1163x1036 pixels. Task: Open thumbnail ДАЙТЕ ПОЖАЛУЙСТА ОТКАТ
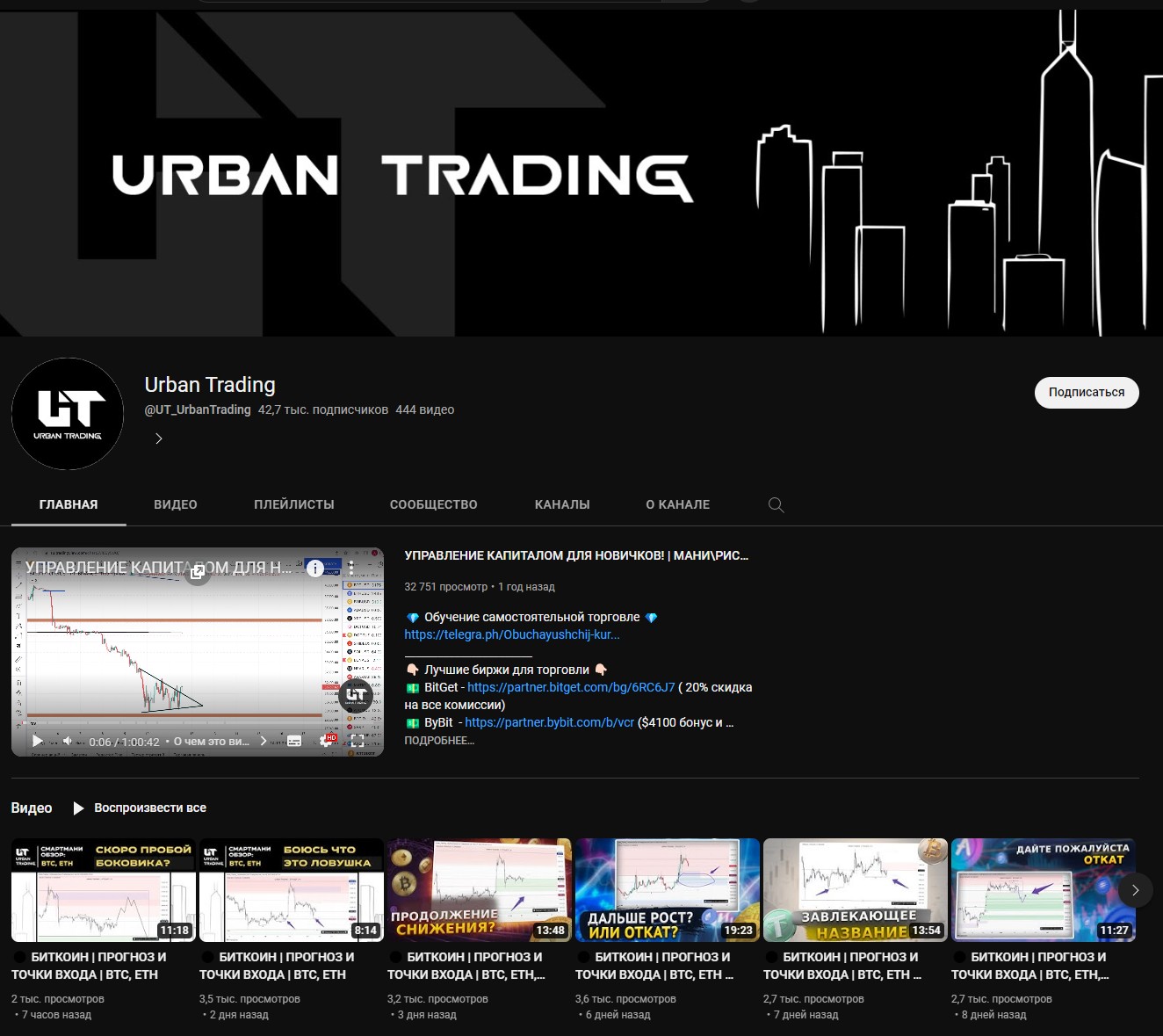[1044, 890]
